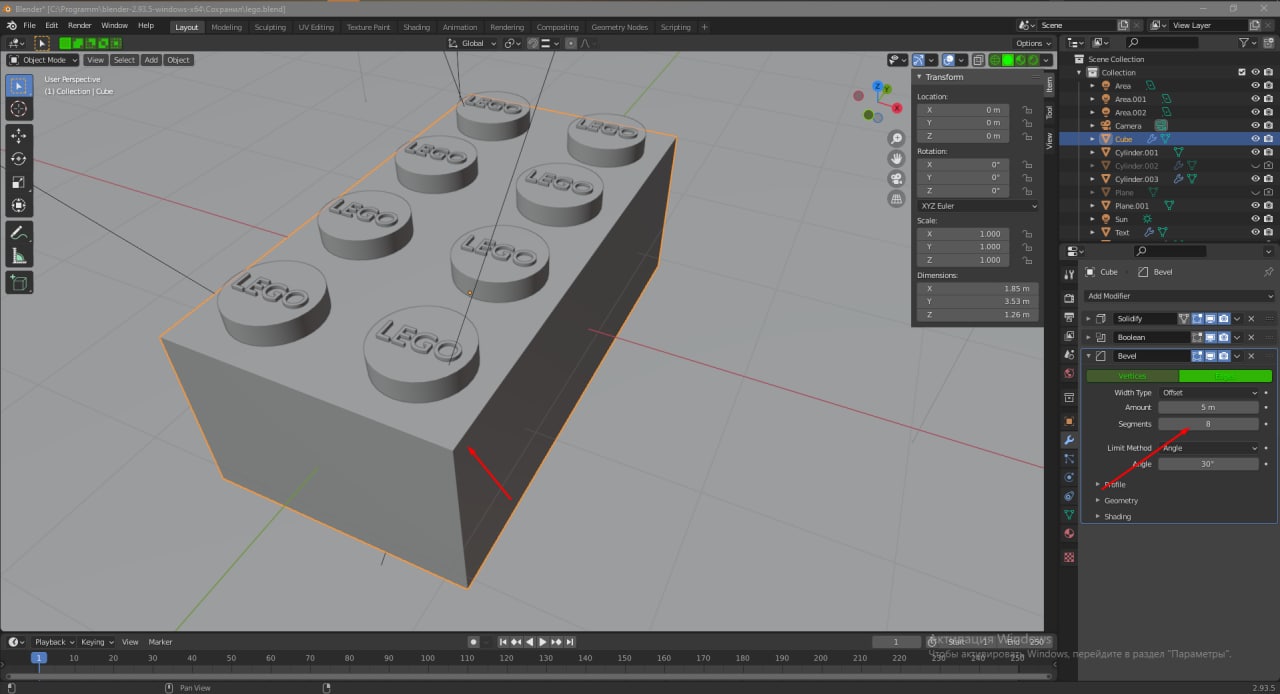Toggle Boolean modifier viewport display

pos(1210,337)
